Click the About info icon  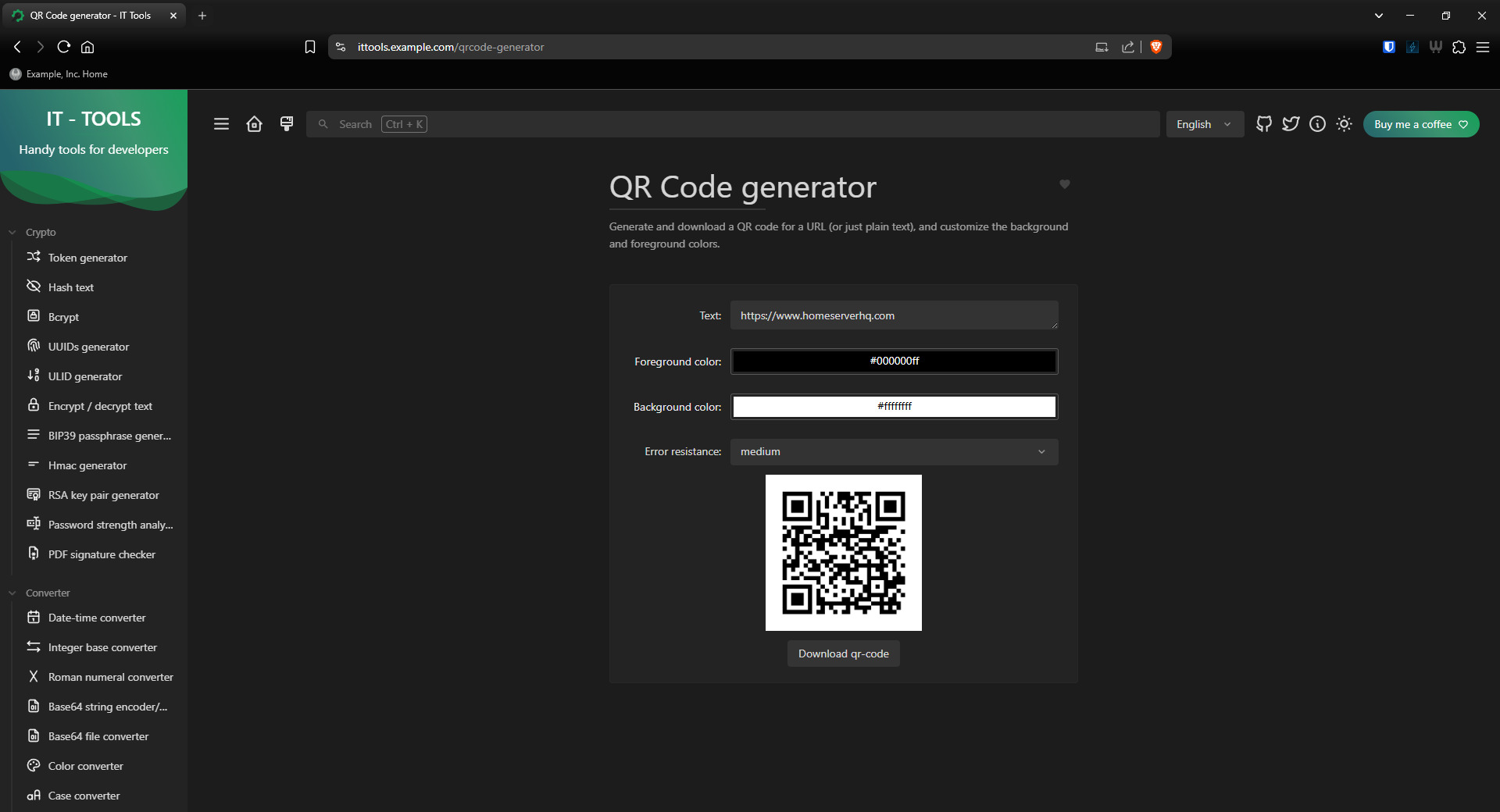click(1317, 124)
